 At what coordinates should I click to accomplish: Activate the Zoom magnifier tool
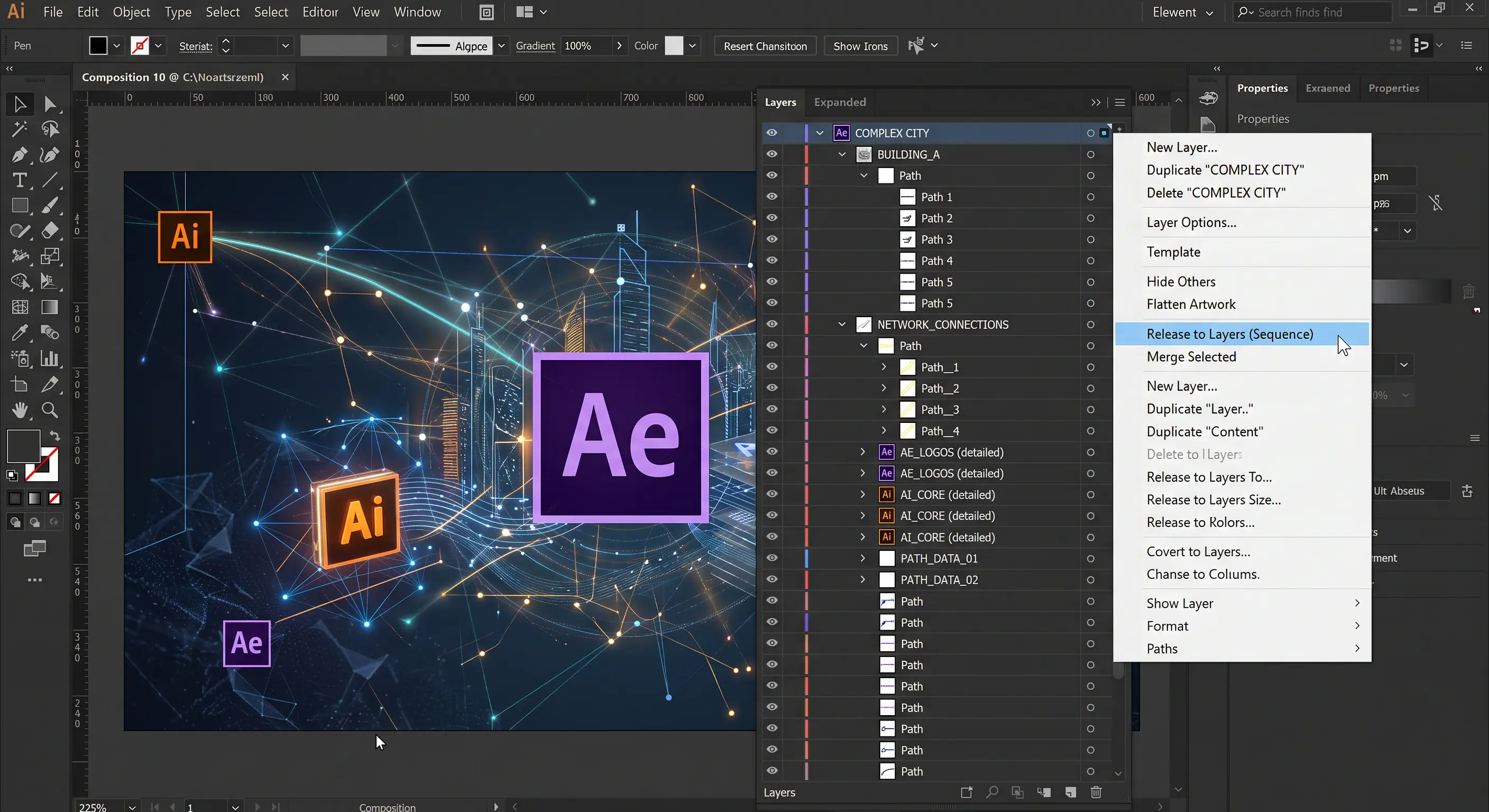(50, 410)
